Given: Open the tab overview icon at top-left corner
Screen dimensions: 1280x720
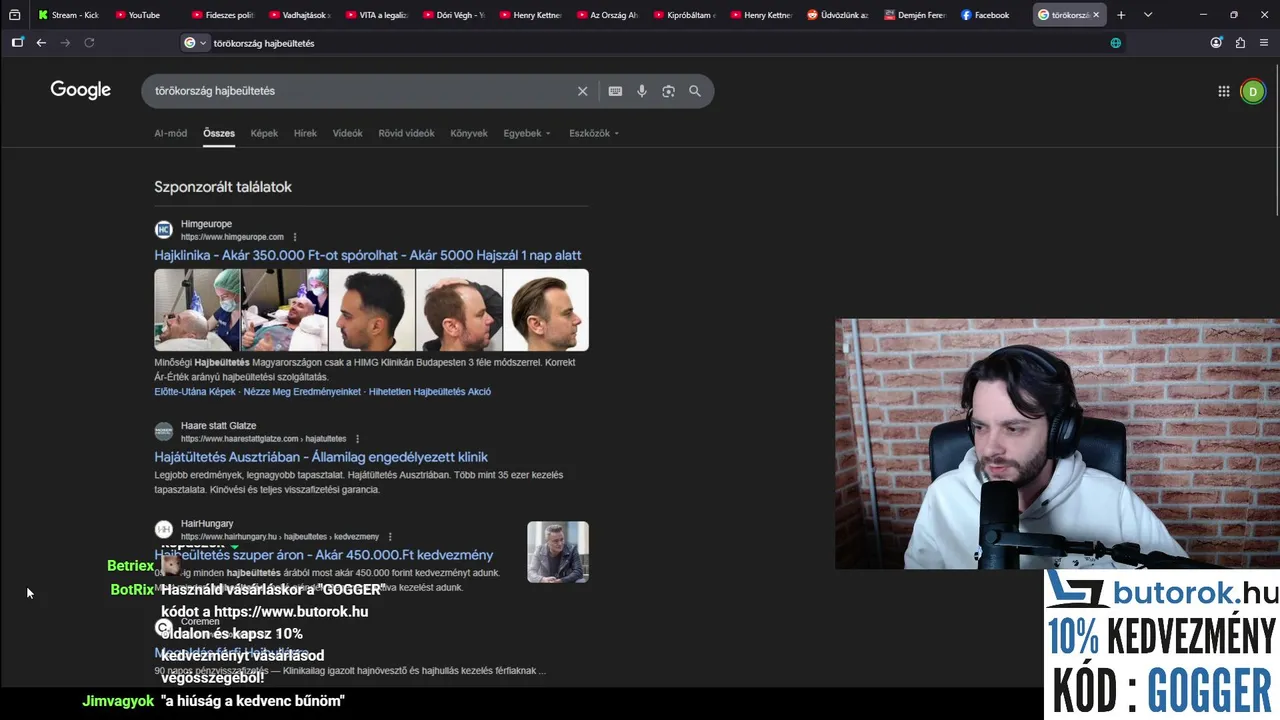Looking at the screenshot, I should click(14, 15).
